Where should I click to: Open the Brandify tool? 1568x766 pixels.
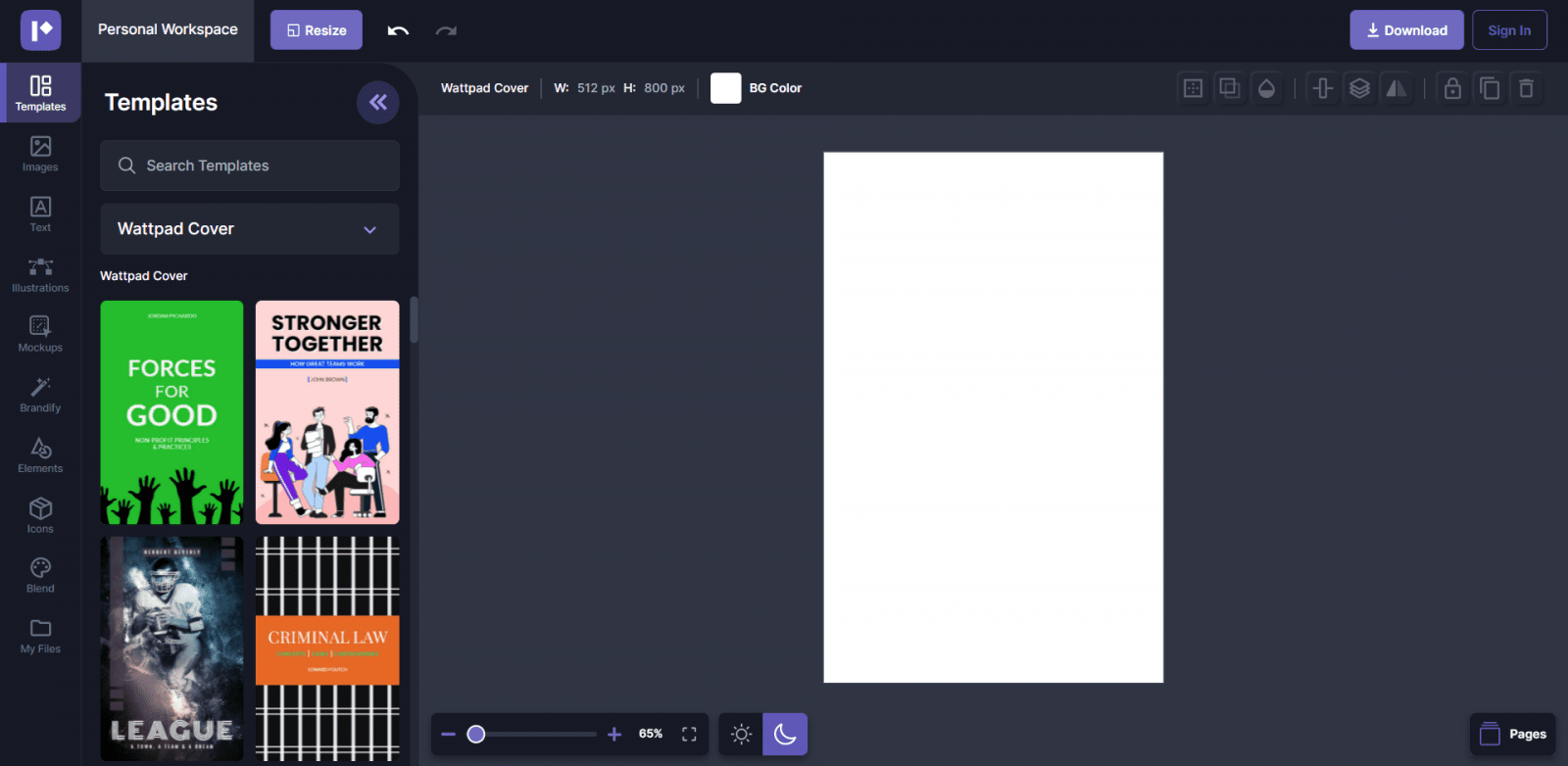coord(40,394)
